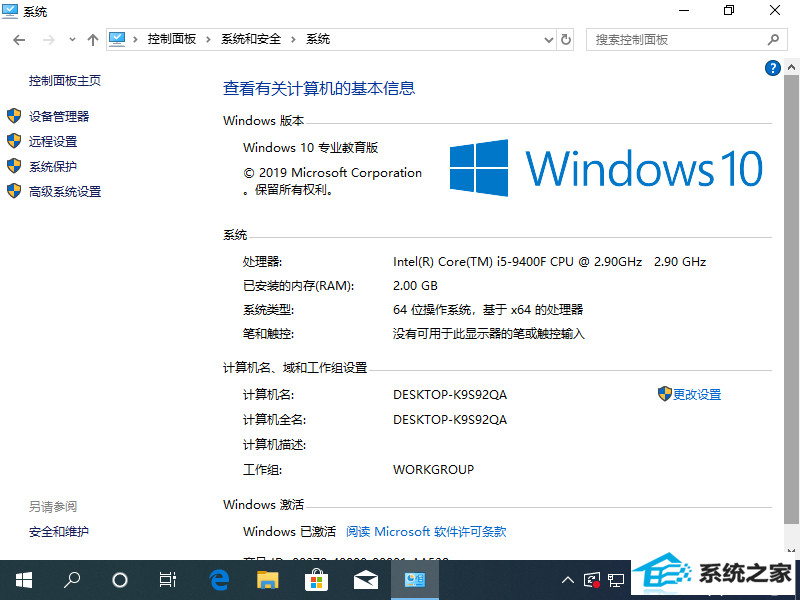The width and height of the screenshot is (800, 600).
Task: Click DESKTOP-K9S92QA in the 计算机名 row
Action: point(450,395)
